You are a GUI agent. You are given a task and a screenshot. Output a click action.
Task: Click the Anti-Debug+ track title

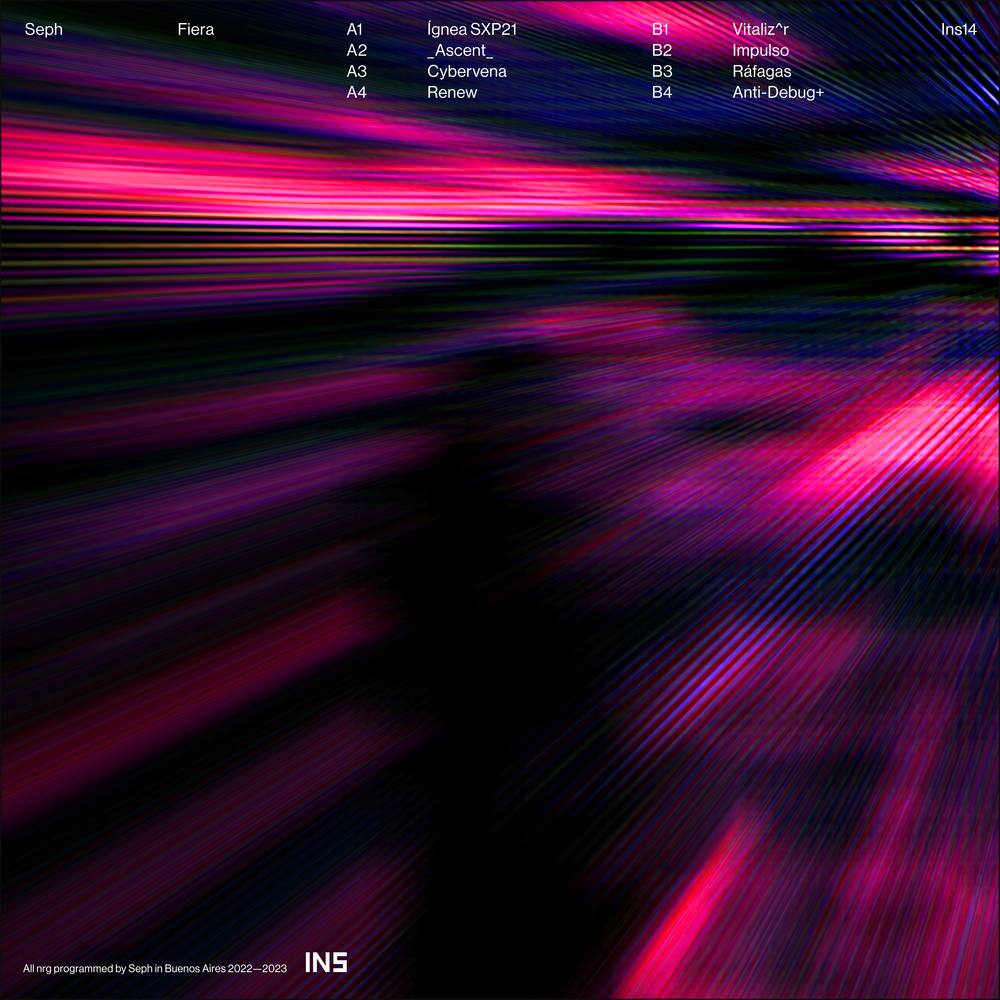point(778,93)
